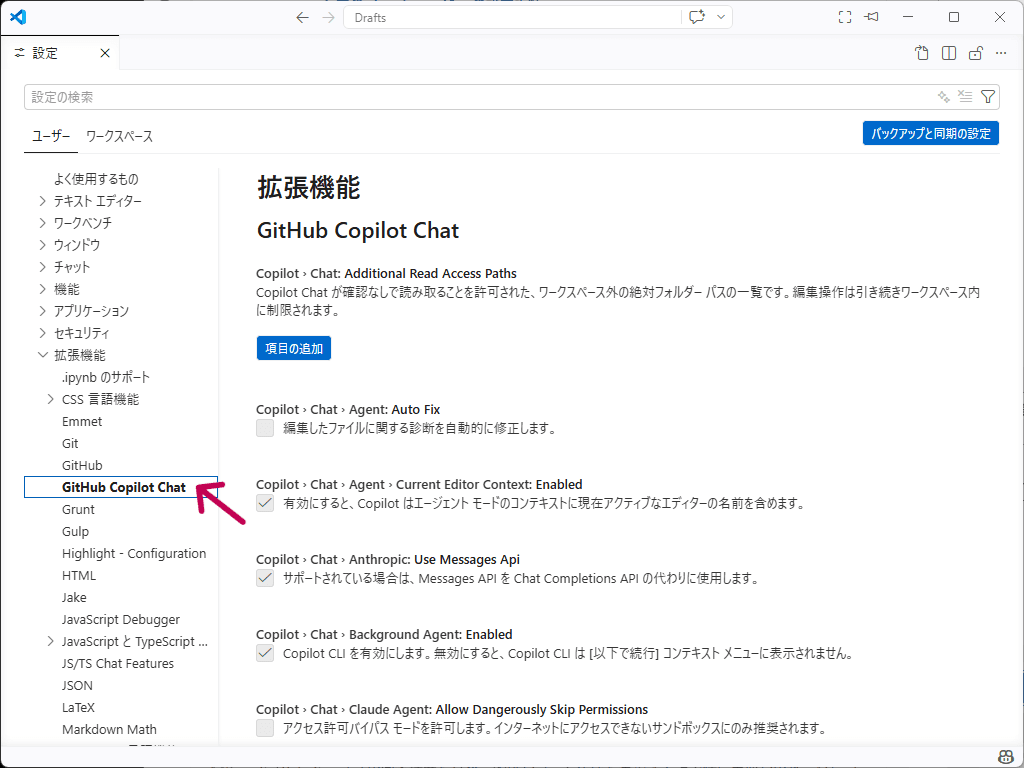
Task: Open settings JSON file icon
Action: (921, 54)
